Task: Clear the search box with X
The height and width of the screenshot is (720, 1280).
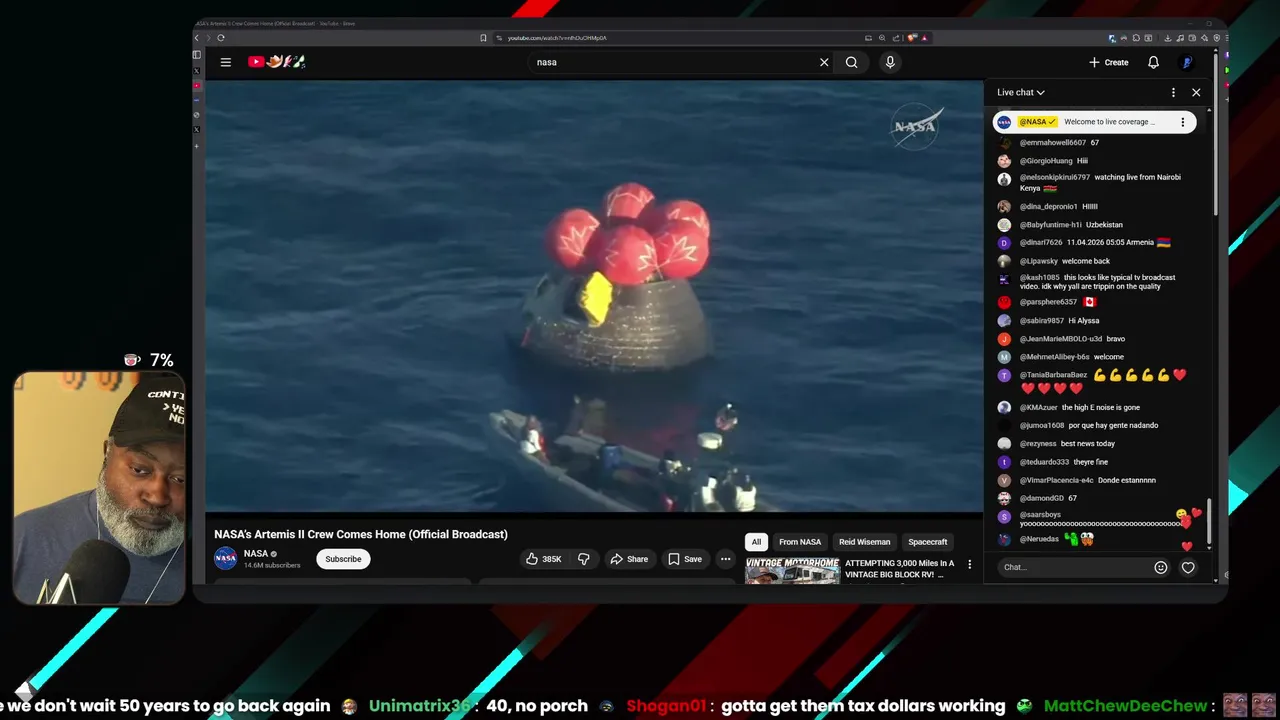Action: click(x=824, y=62)
